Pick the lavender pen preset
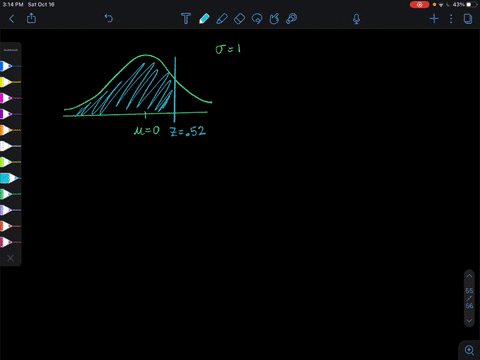 [10, 210]
